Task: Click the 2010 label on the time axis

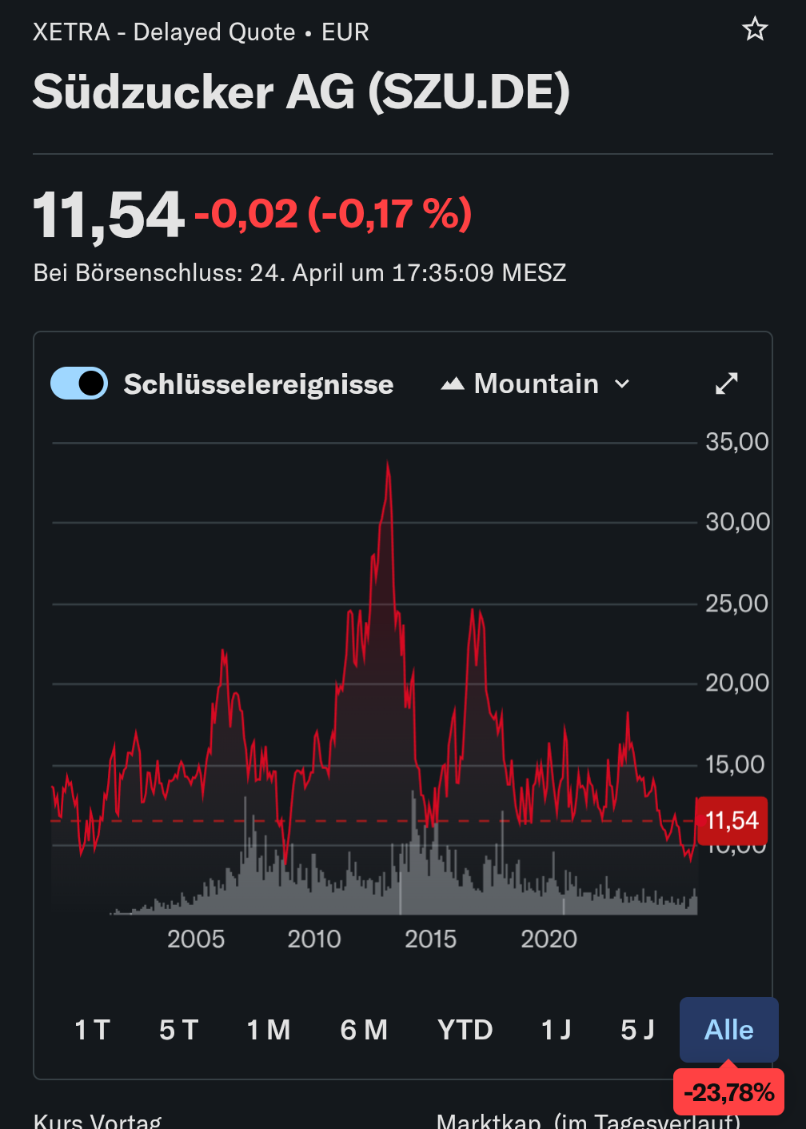Action: (x=314, y=939)
